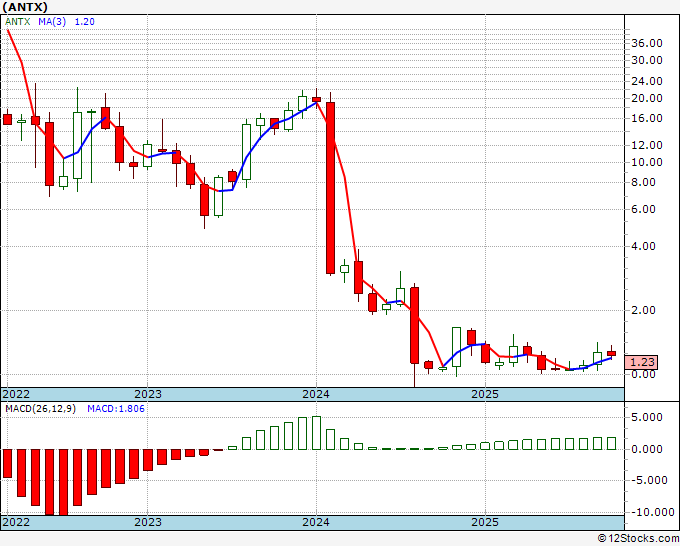The width and height of the screenshot is (680, 546).
Task: Click the 5.000 MACD axis label
Action: coord(649,417)
